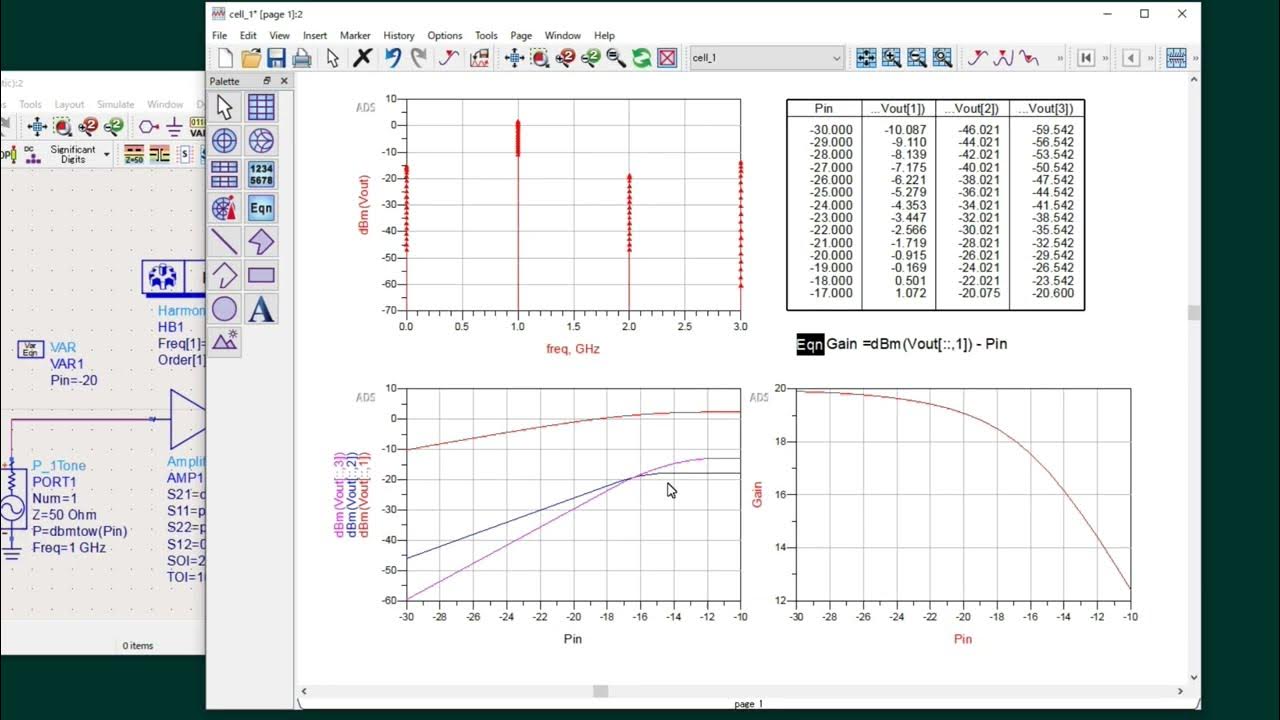
Task: Select the rectangular plot tool in the Palette
Action: 261,107
